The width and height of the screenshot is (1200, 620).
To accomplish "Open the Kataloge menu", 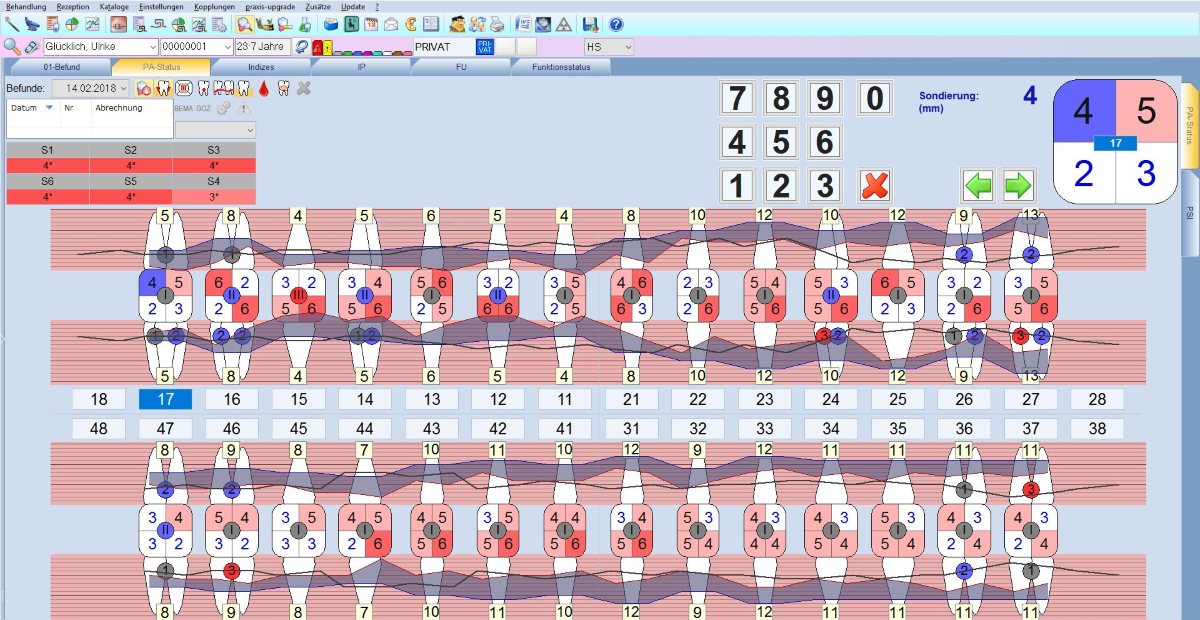I will click(x=114, y=6).
